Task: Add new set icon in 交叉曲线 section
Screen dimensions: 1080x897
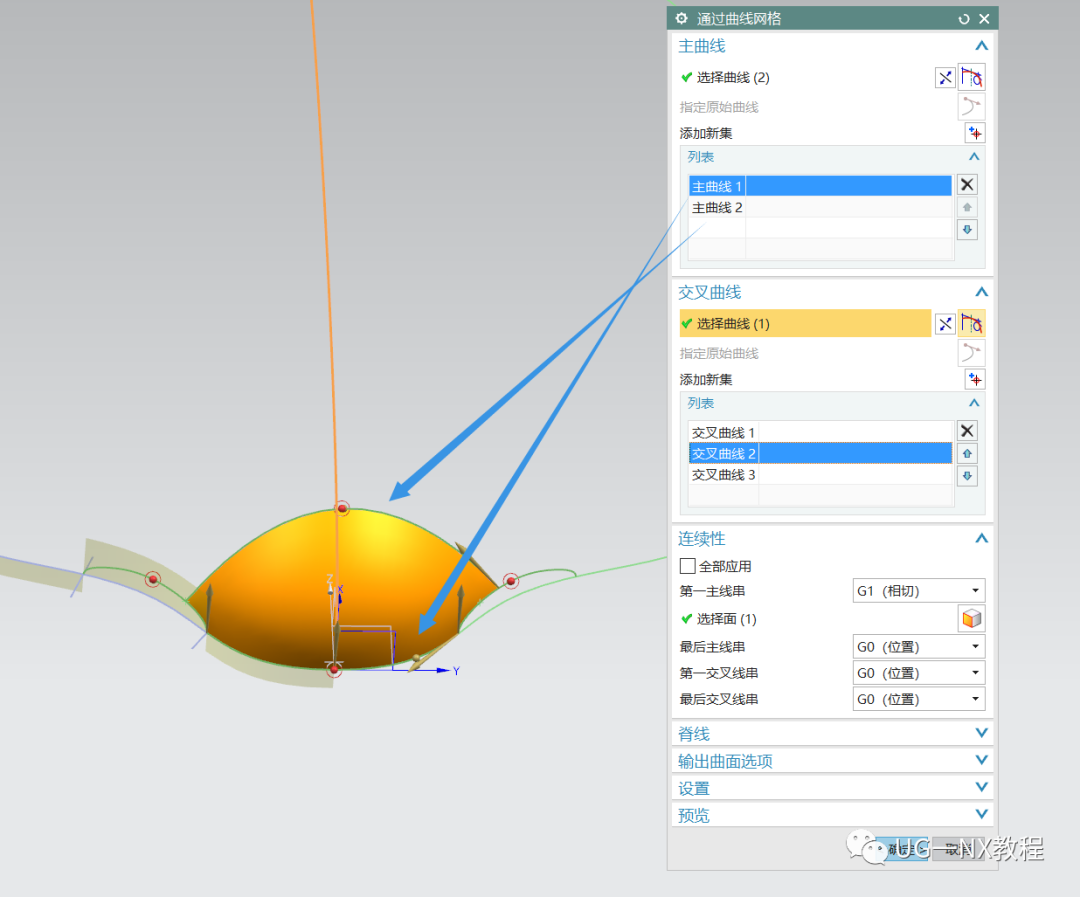Action: point(975,379)
